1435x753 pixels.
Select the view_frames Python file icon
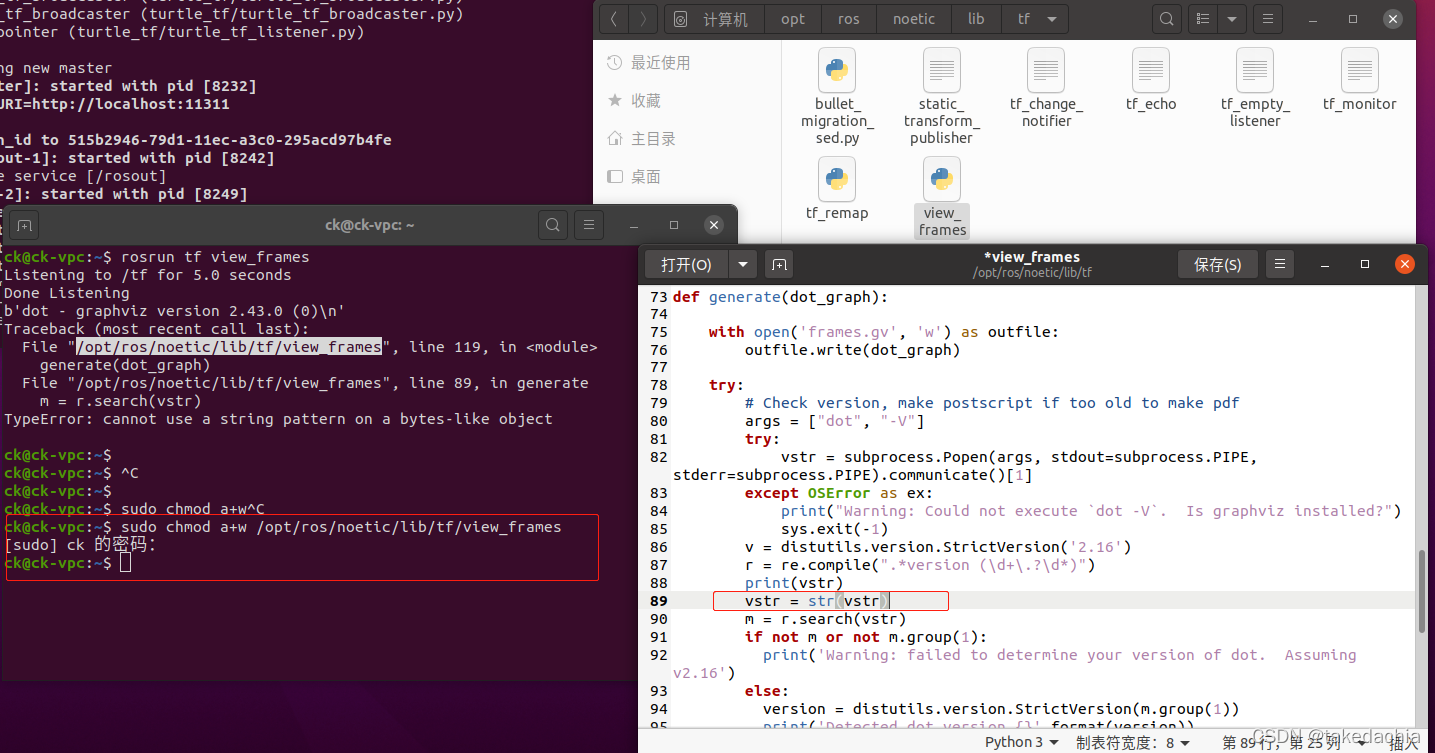(941, 180)
